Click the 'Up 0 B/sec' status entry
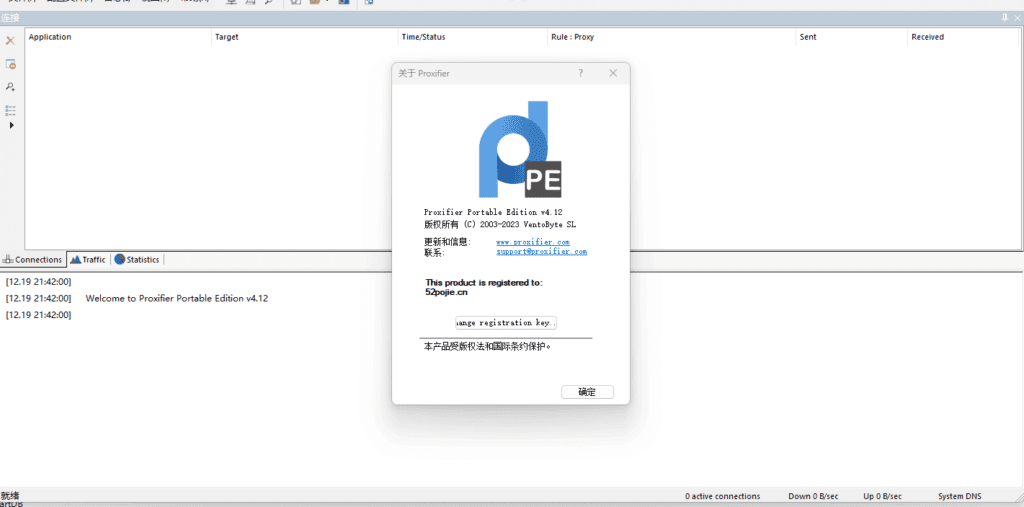The height and width of the screenshot is (507, 1024). [882, 496]
